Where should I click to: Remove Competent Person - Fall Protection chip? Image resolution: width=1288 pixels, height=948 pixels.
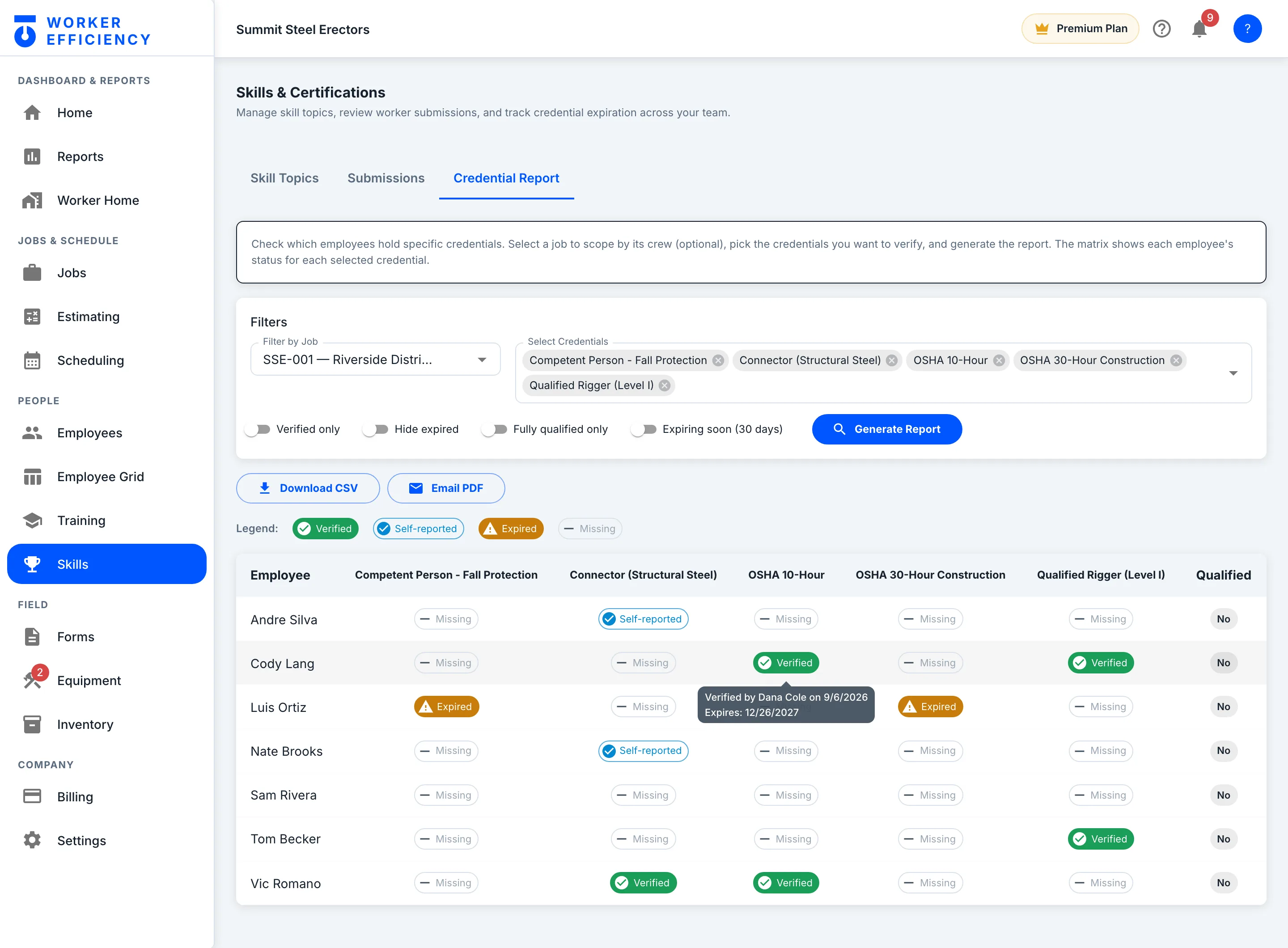click(718, 360)
